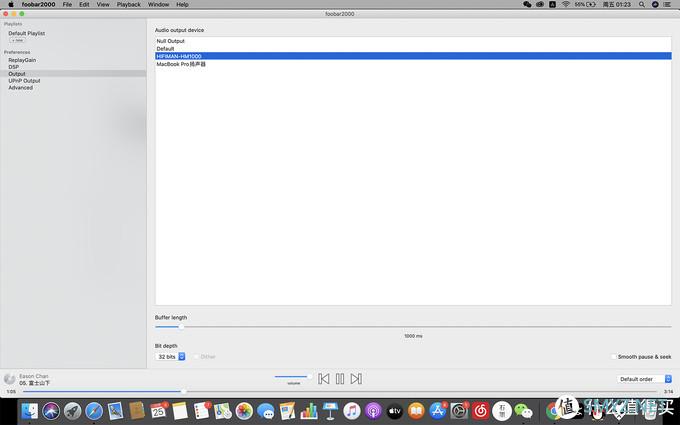Open the Apple menu
The width and height of the screenshot is (680, 425).
point(11,4)
